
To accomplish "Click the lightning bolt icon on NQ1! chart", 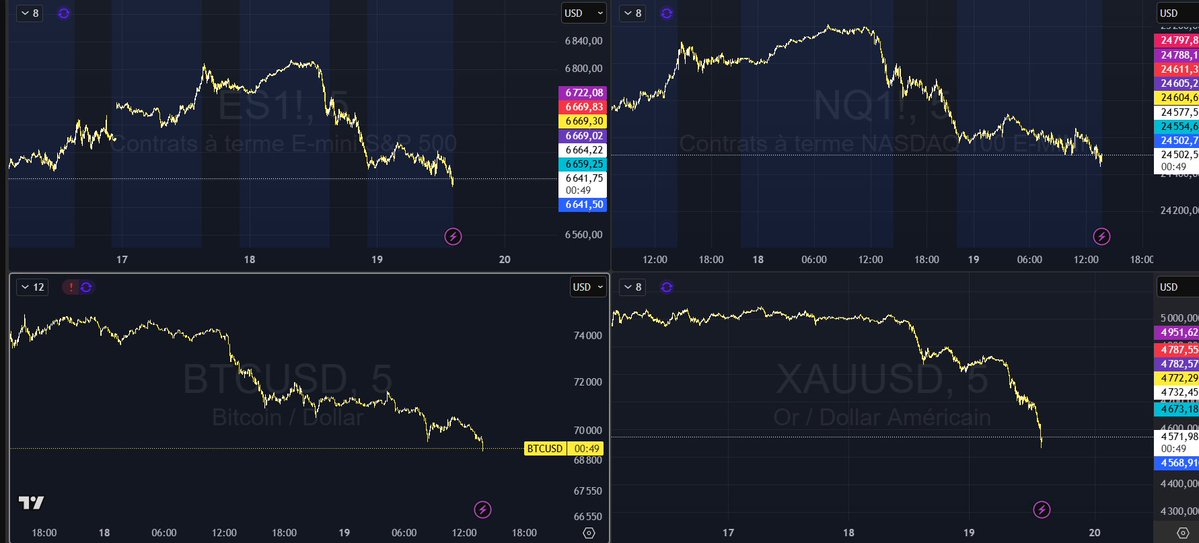I will 1101,236.
